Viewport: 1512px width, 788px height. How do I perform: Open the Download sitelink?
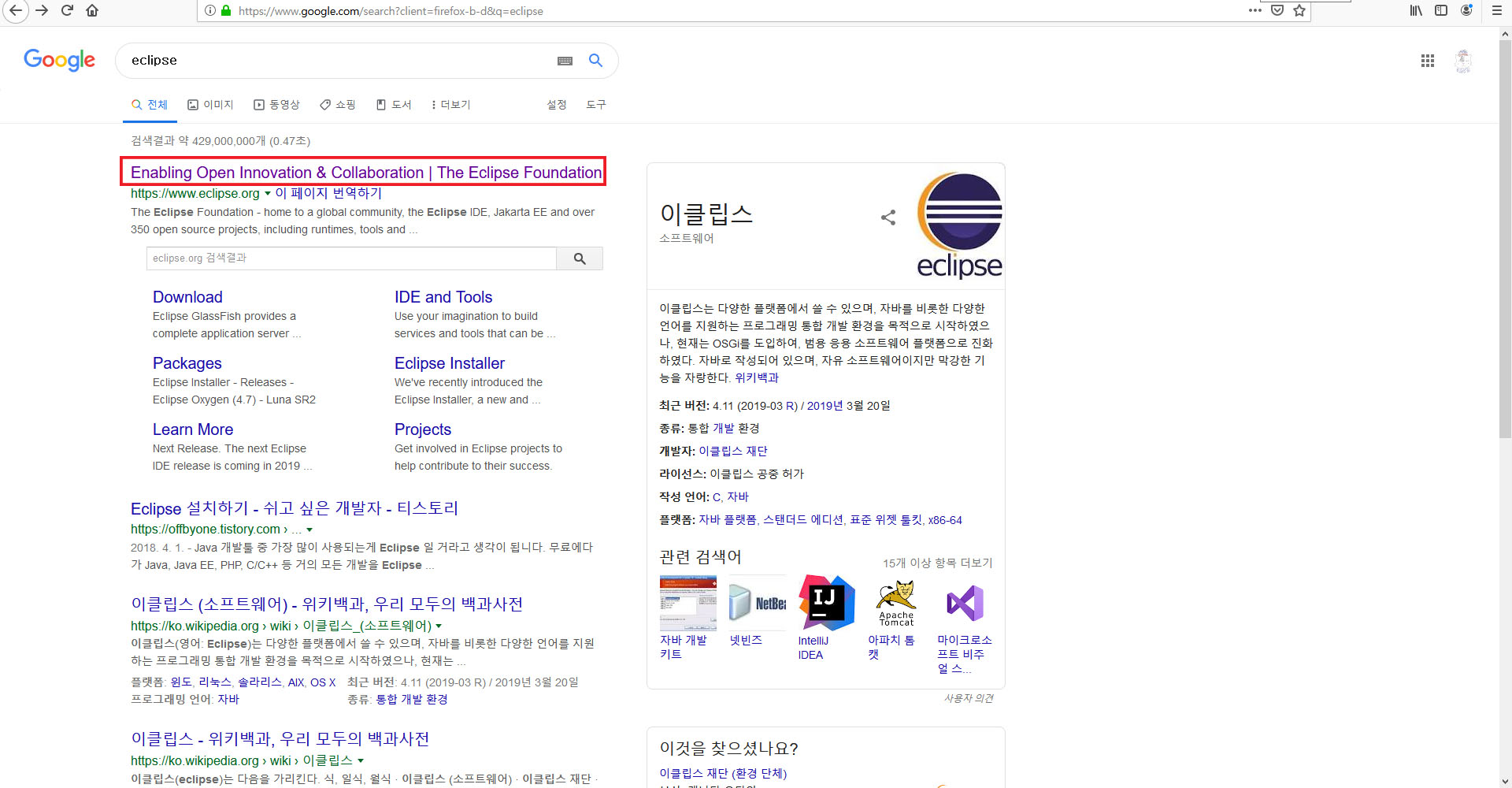coord(187,297)
